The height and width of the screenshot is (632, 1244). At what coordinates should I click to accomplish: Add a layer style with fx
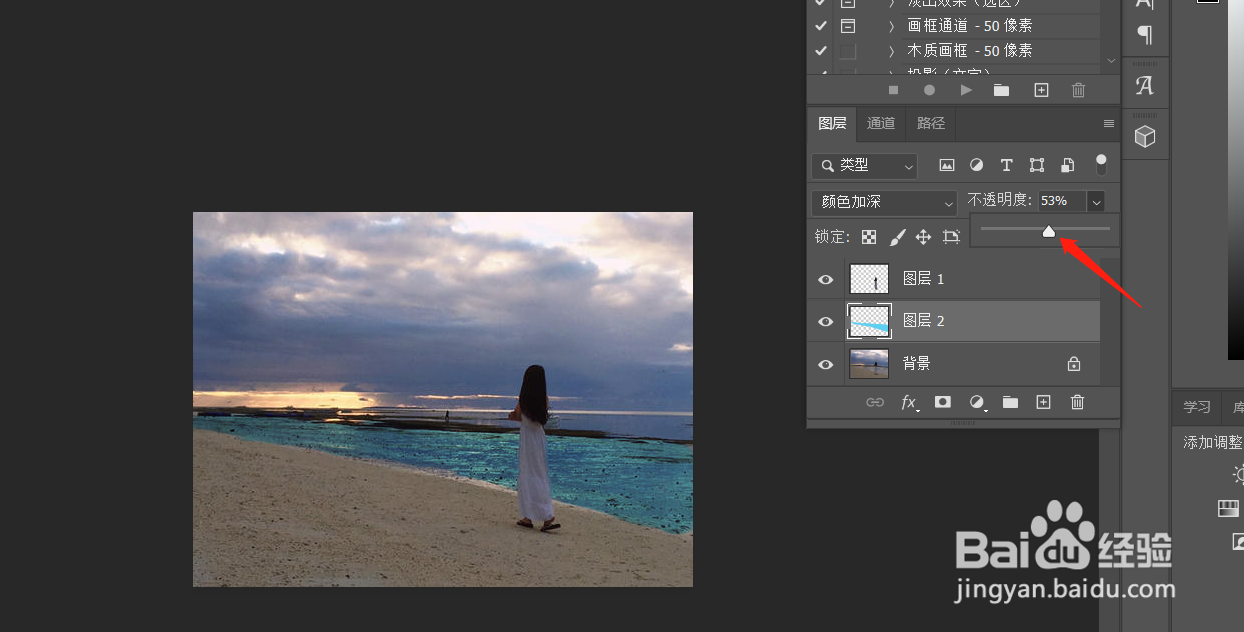(x=910, y=402)
